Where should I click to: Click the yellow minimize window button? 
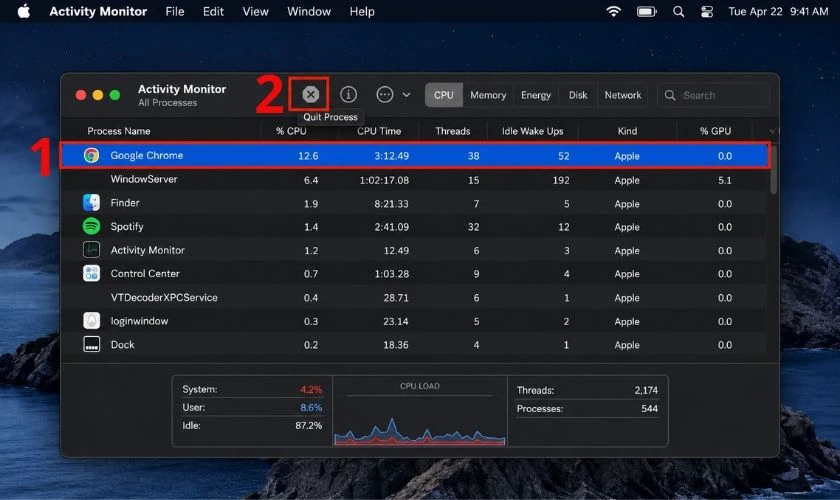[98, 95]
